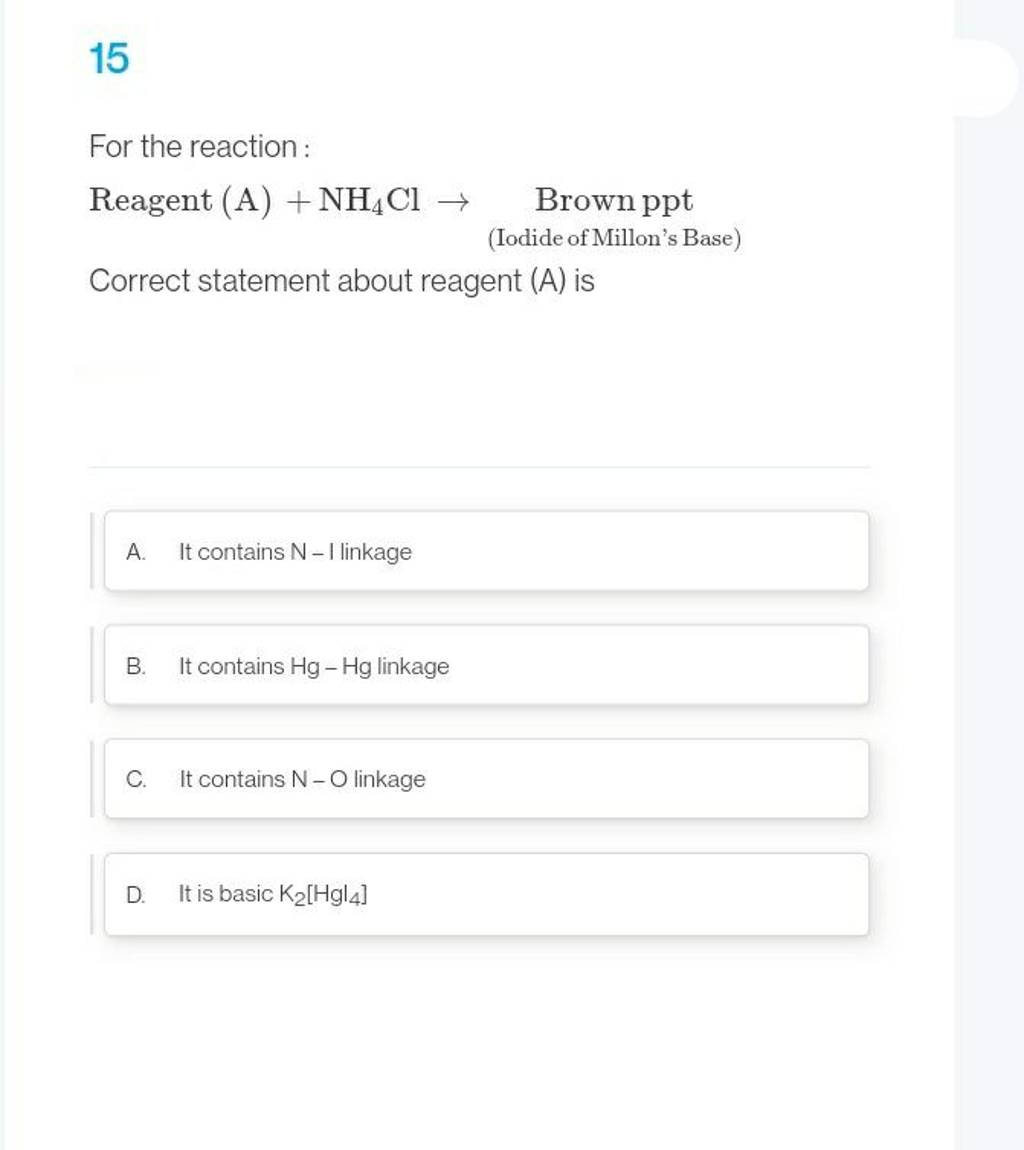Click the vertical bar beside option A
The height and width of the screenshot is (1150, 1024).
point(92,551)
